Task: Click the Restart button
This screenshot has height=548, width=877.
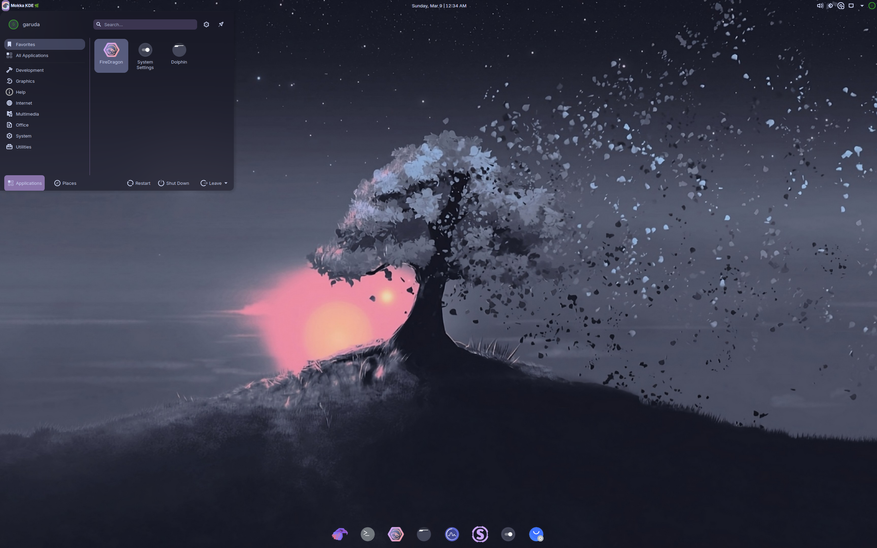Action: coord(139,183)
